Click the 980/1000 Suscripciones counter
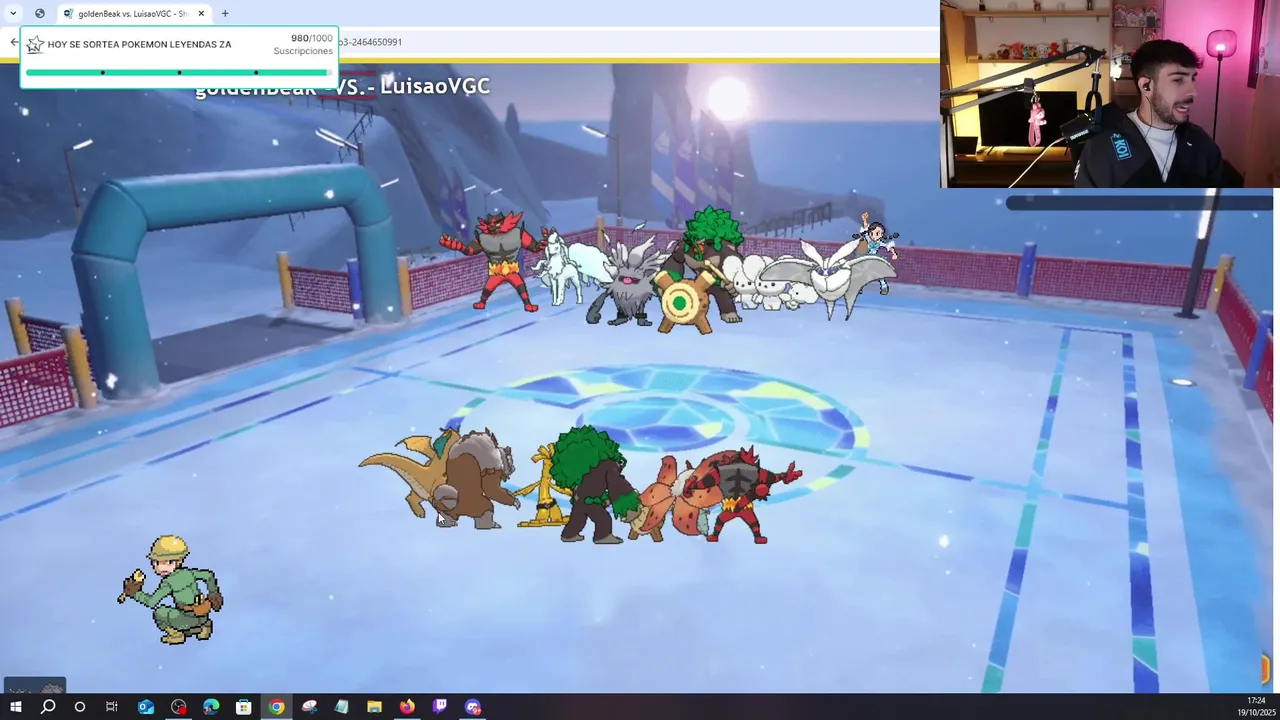This screenshot has height=720, width=1280. tap(303, 44)
